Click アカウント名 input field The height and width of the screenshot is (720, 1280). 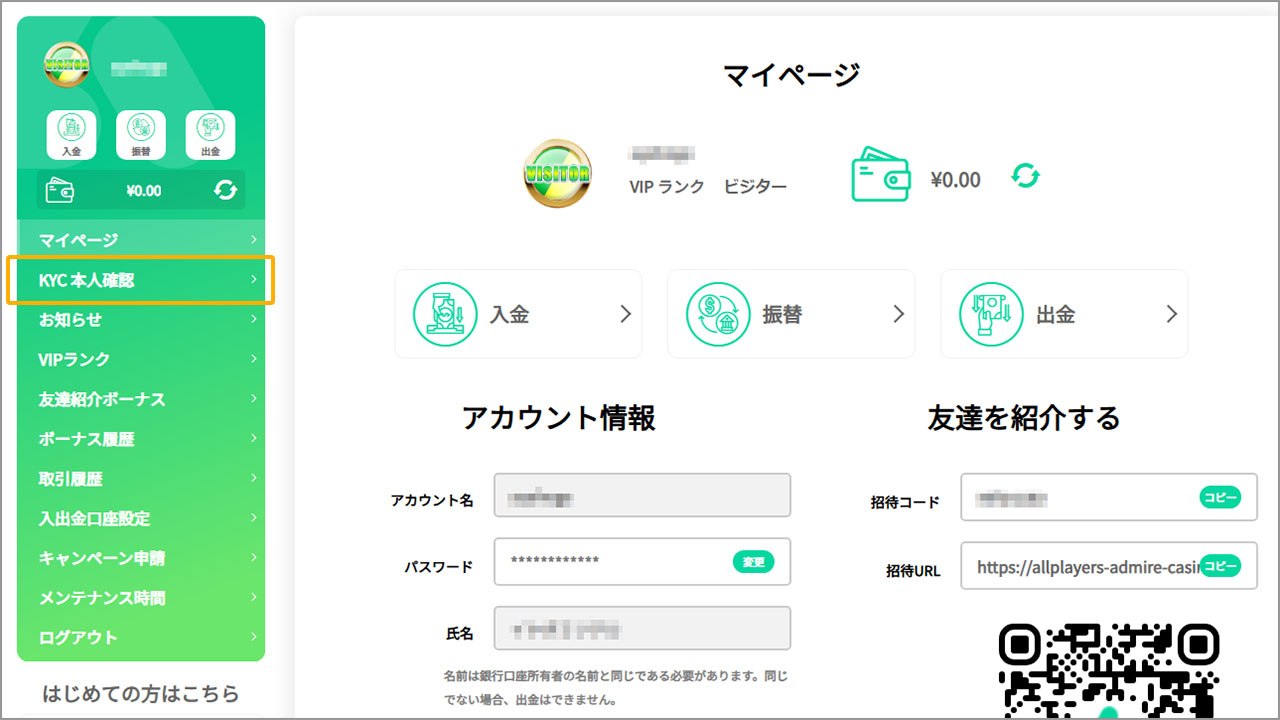tap(642, 495)
